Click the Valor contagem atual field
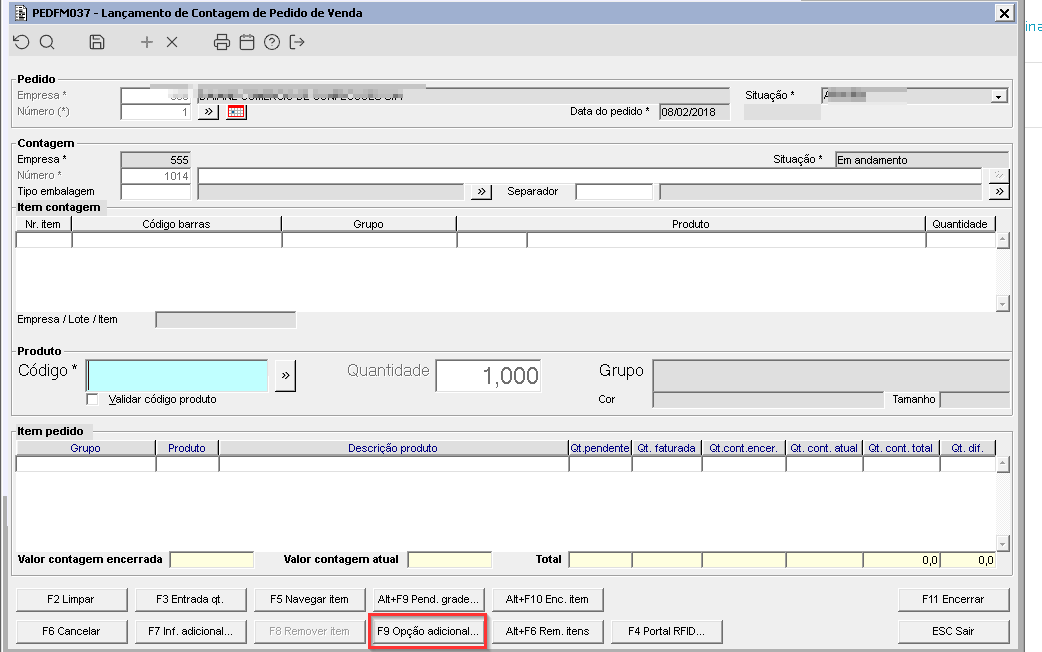The image size is (1042, 652). click(x=450, y=560)
